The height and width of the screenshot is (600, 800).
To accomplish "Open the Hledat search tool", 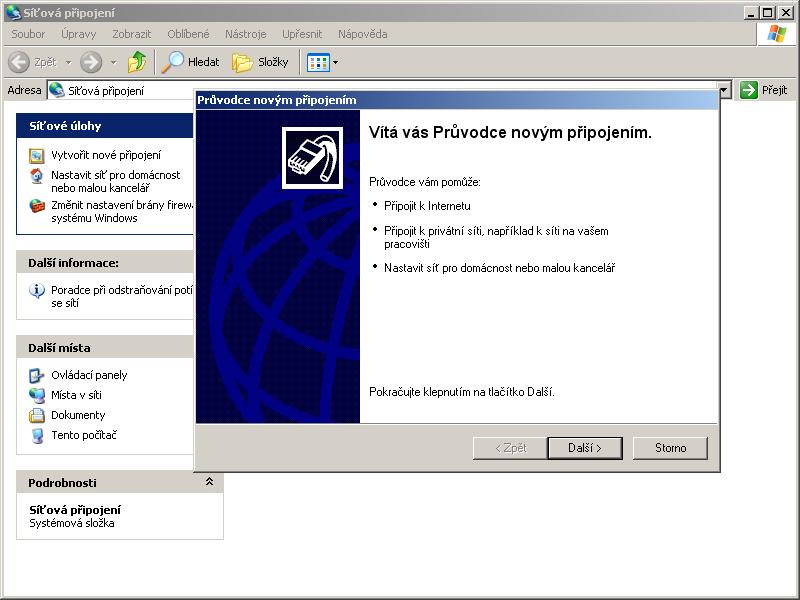I will [x=192, y=62].
